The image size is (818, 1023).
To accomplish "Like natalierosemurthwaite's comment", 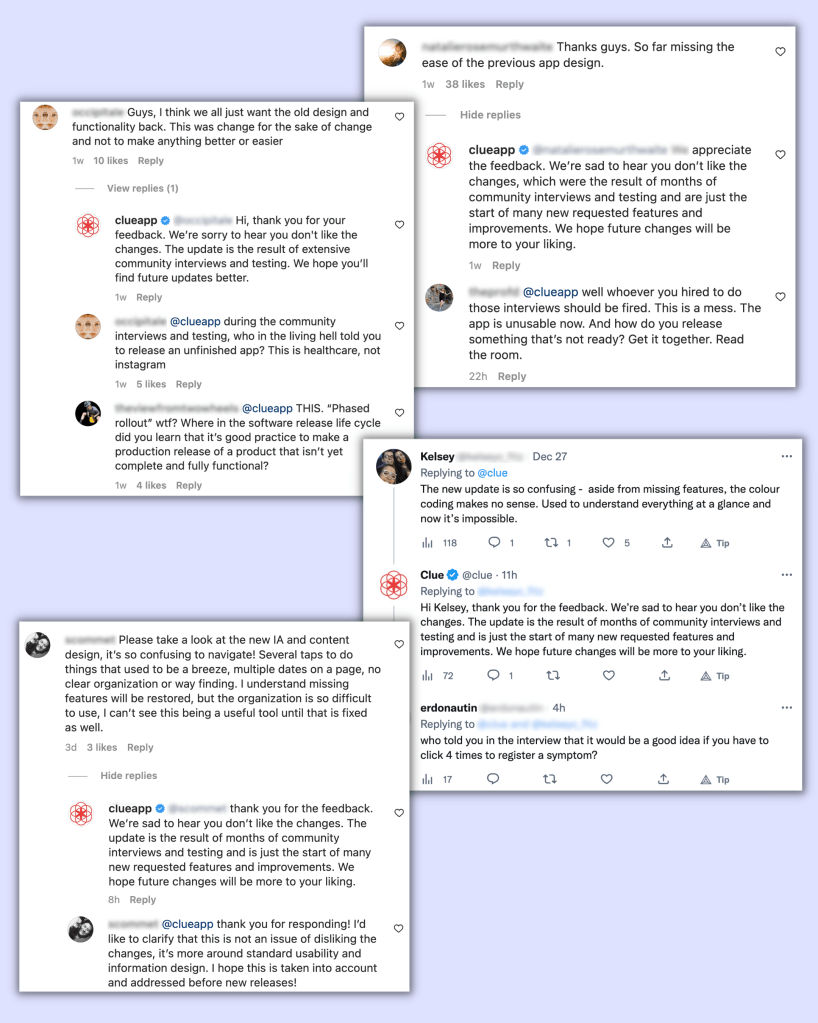I will click(x=780, y=52).
